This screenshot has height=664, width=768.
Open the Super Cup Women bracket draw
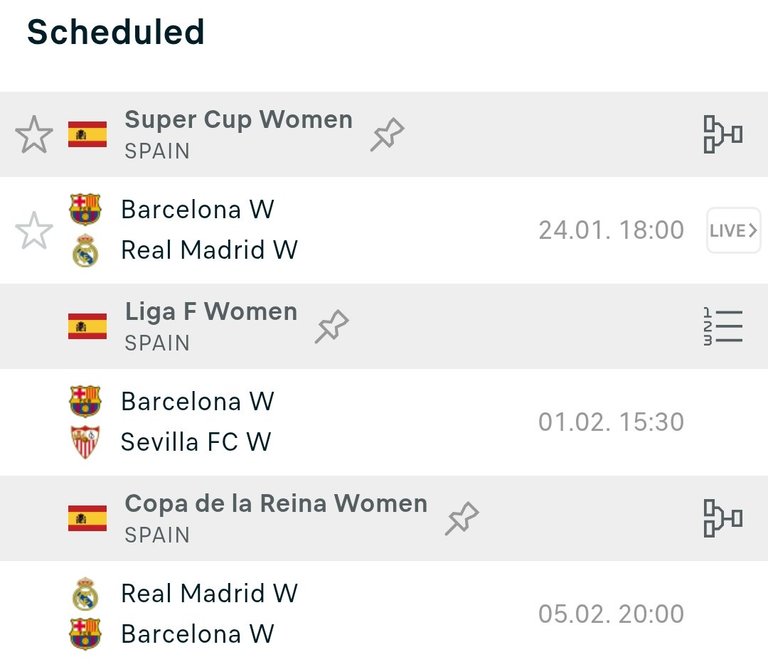[722, 134]
